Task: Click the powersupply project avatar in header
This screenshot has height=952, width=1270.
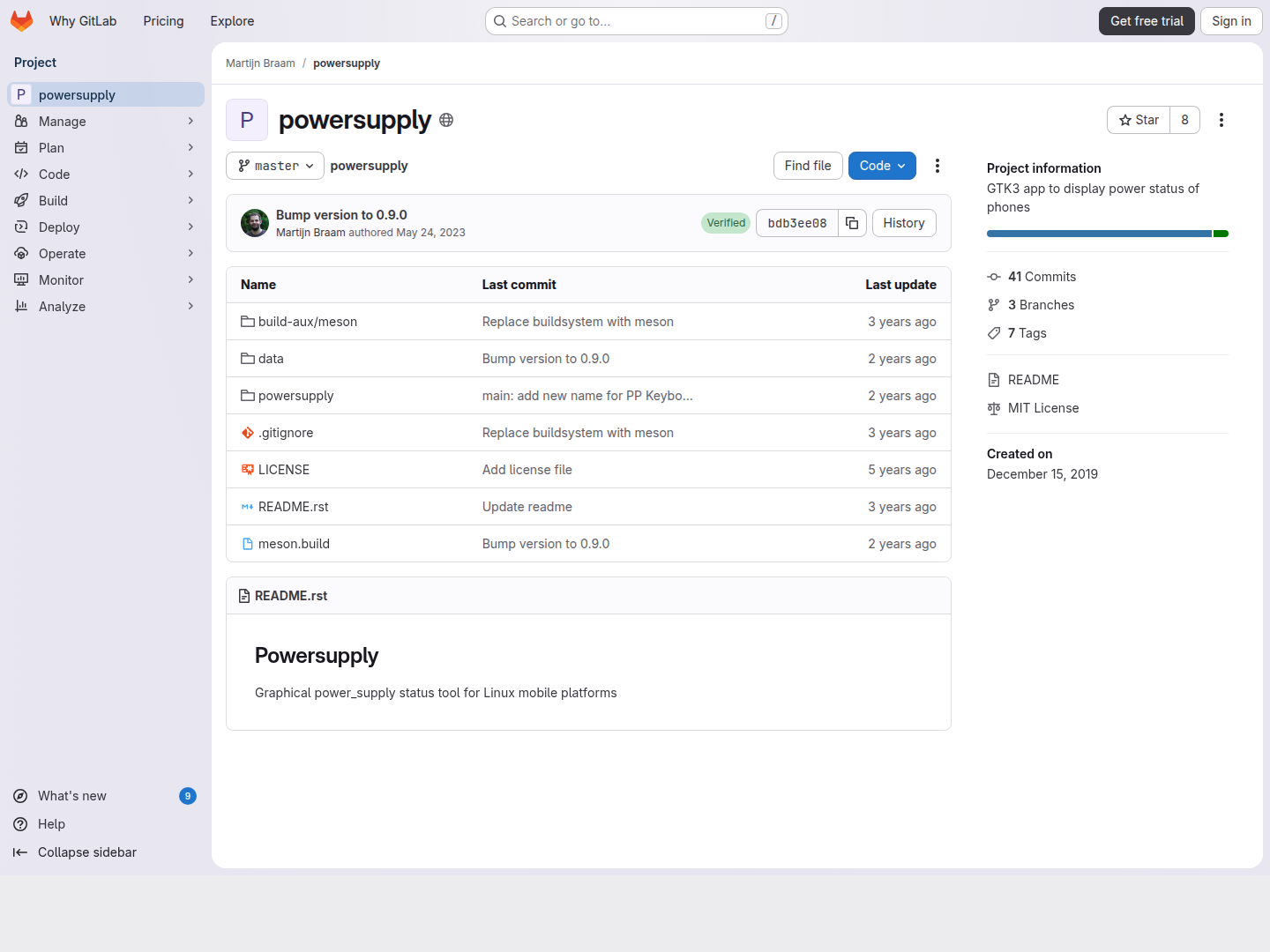Action: click(247, 120)
